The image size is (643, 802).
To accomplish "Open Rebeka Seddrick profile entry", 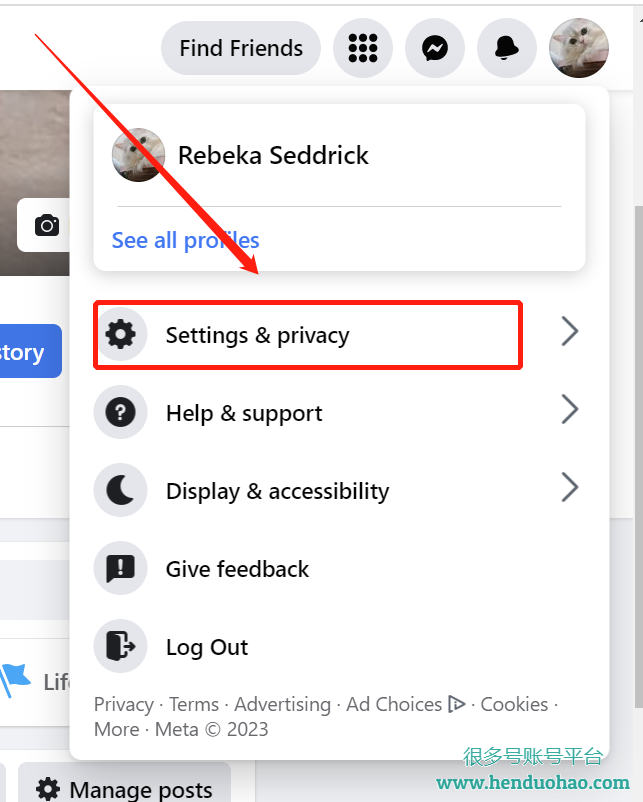I will (x=272, y=155).
